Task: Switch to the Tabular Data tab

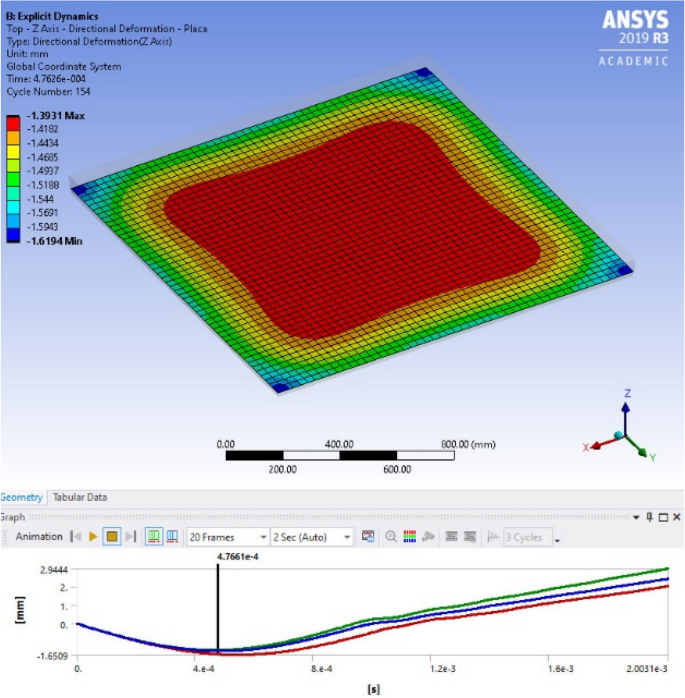Action: point(80,497)
